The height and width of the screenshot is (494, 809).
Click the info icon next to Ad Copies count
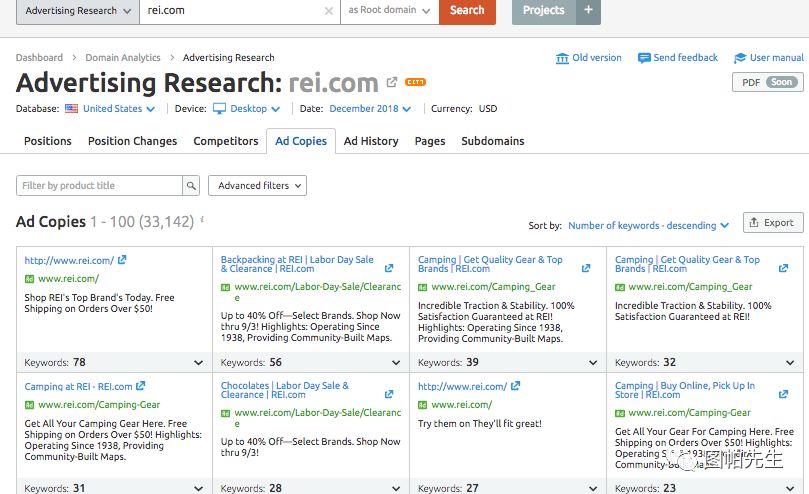[202, 219]
